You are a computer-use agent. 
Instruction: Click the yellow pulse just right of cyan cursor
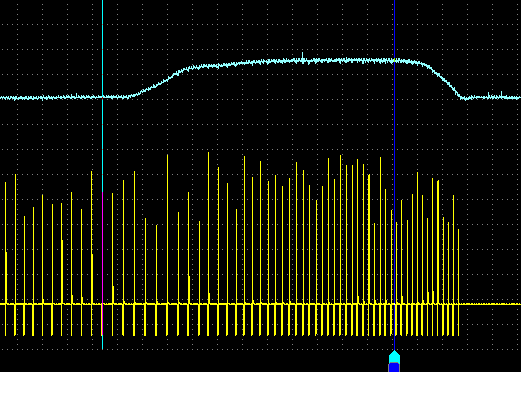113,264
